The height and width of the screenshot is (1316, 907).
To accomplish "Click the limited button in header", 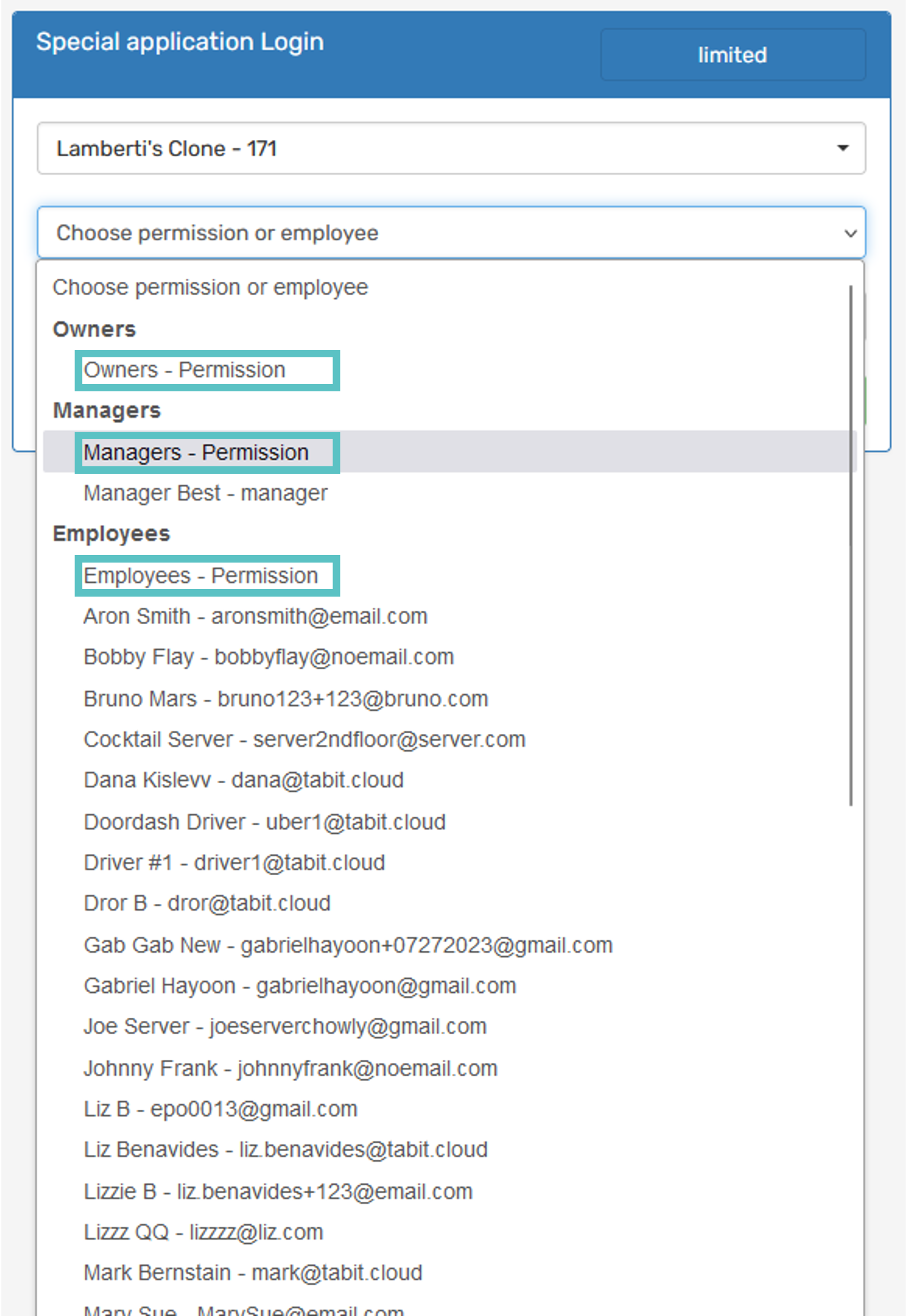I will coord(732,55).
